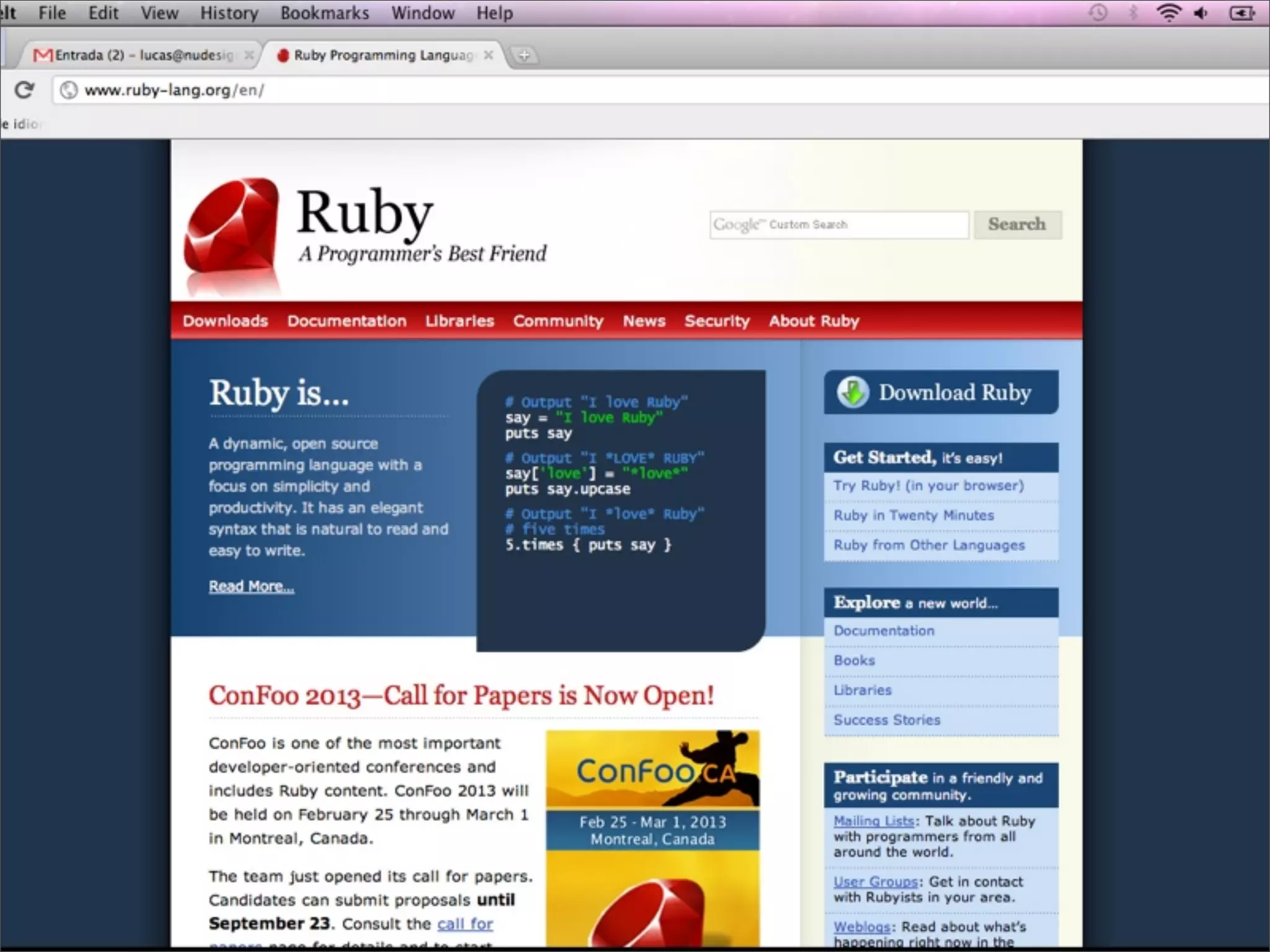Open Ruby in Twenty Minutes link
Screen dimensions: 1270x952
(913, 515)
